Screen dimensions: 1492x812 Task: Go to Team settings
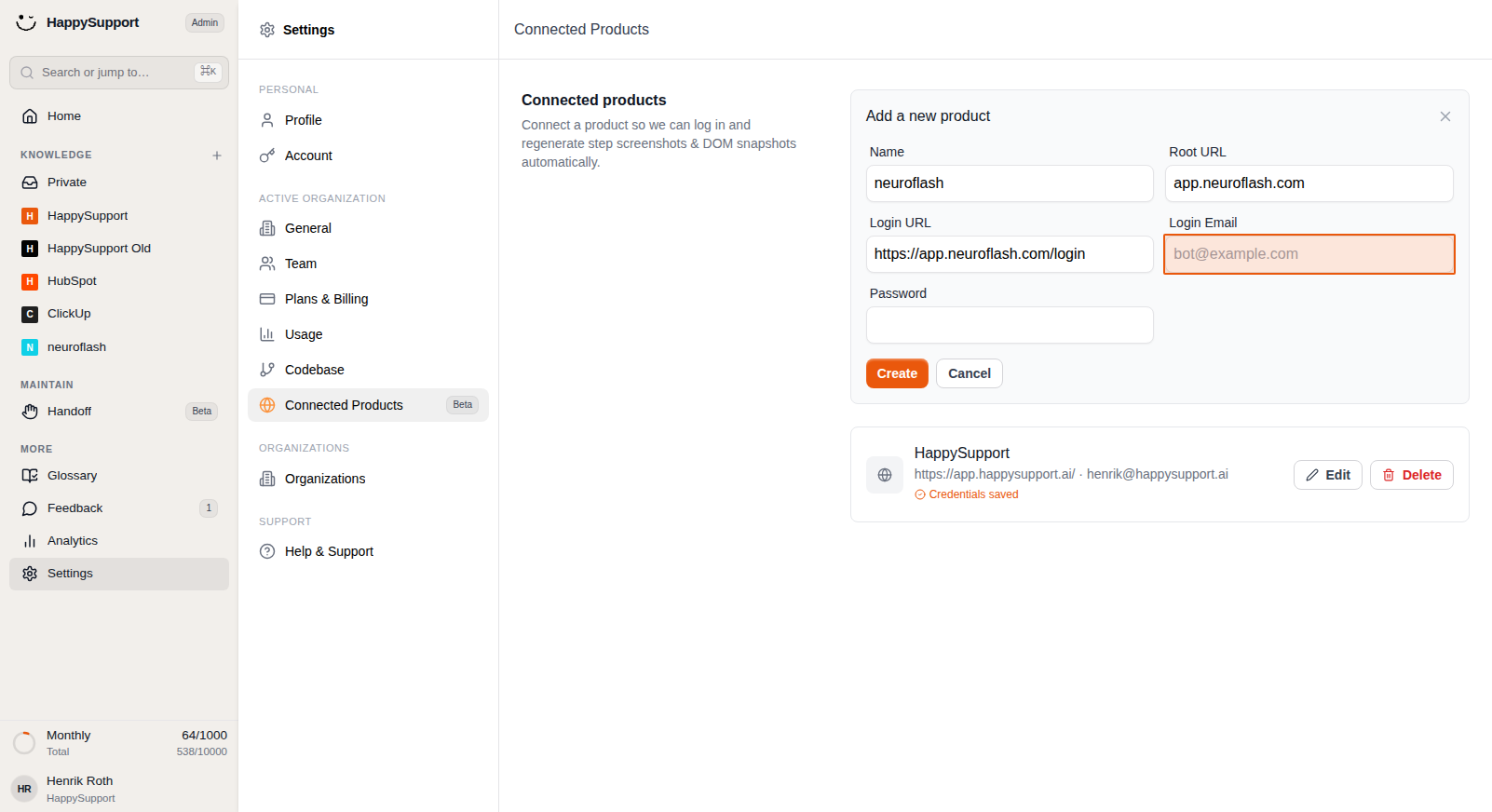tap(368, 264)
